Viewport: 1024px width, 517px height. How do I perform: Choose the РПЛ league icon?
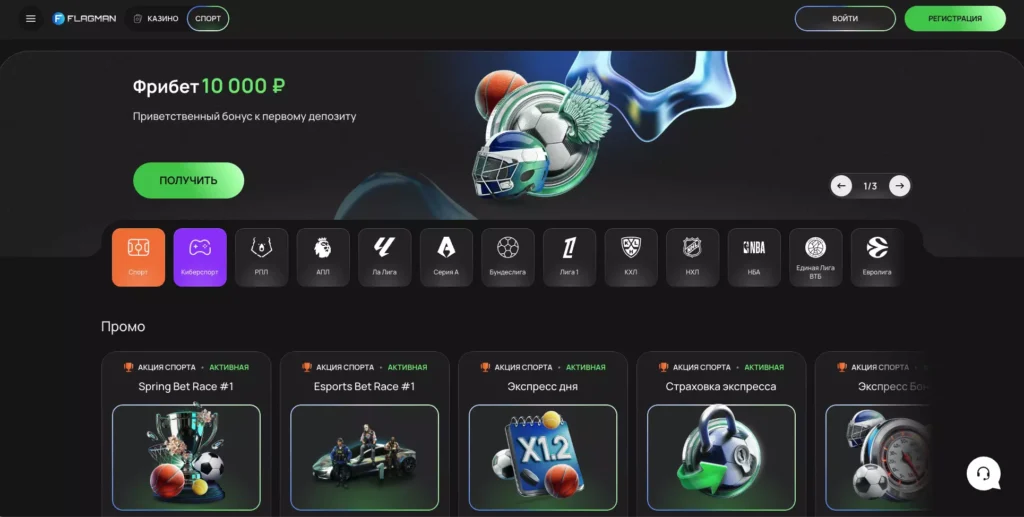(x=261, y=257)
